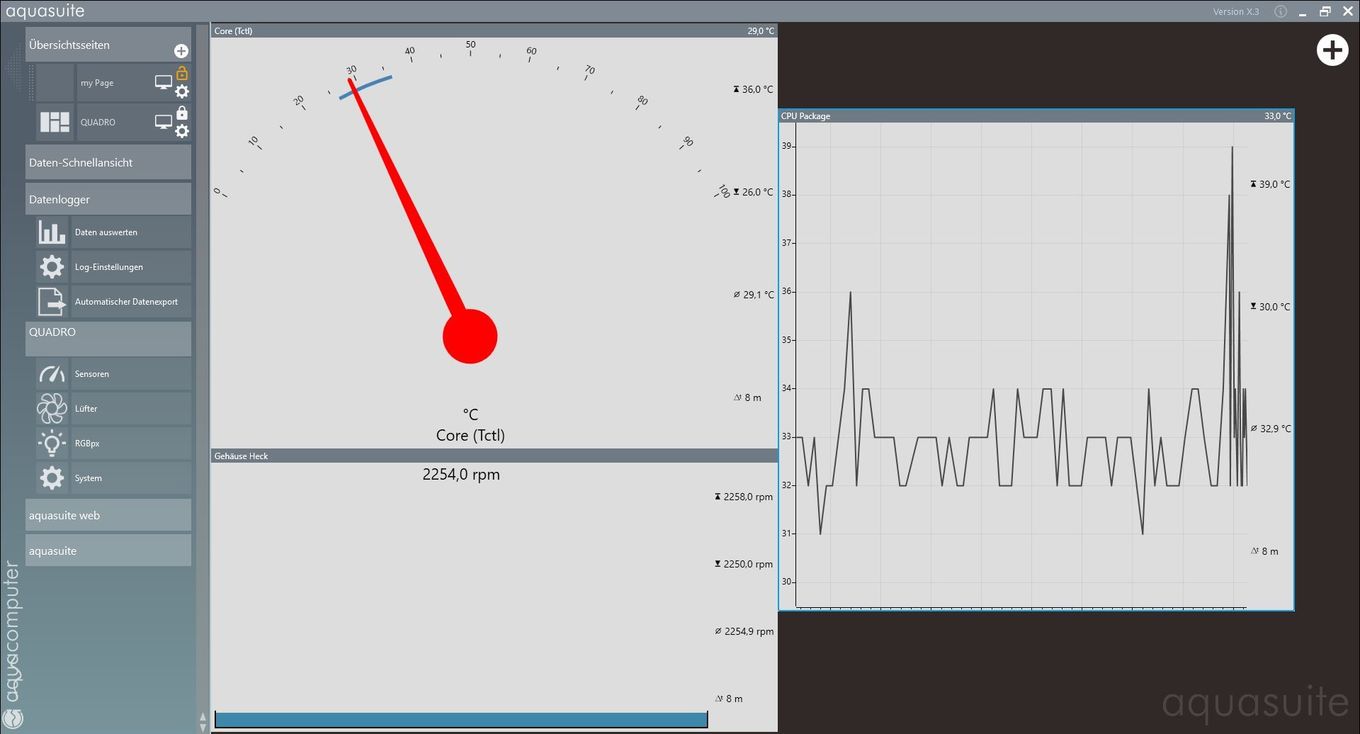Collapse the QUADRO device section
Screen dimensions: 1360x734
coord(108,338)
